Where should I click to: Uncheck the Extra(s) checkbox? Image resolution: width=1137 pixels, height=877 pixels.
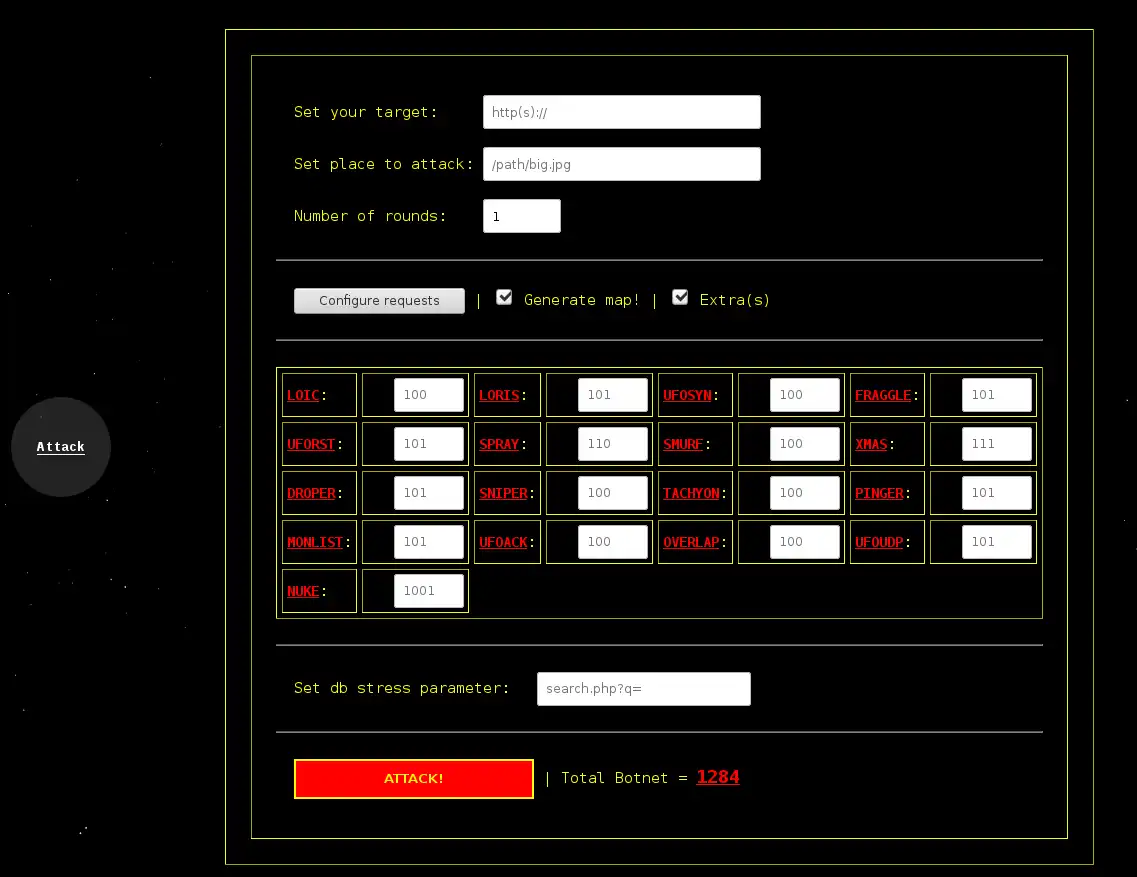pyautogui.click(x=679, y=297)
